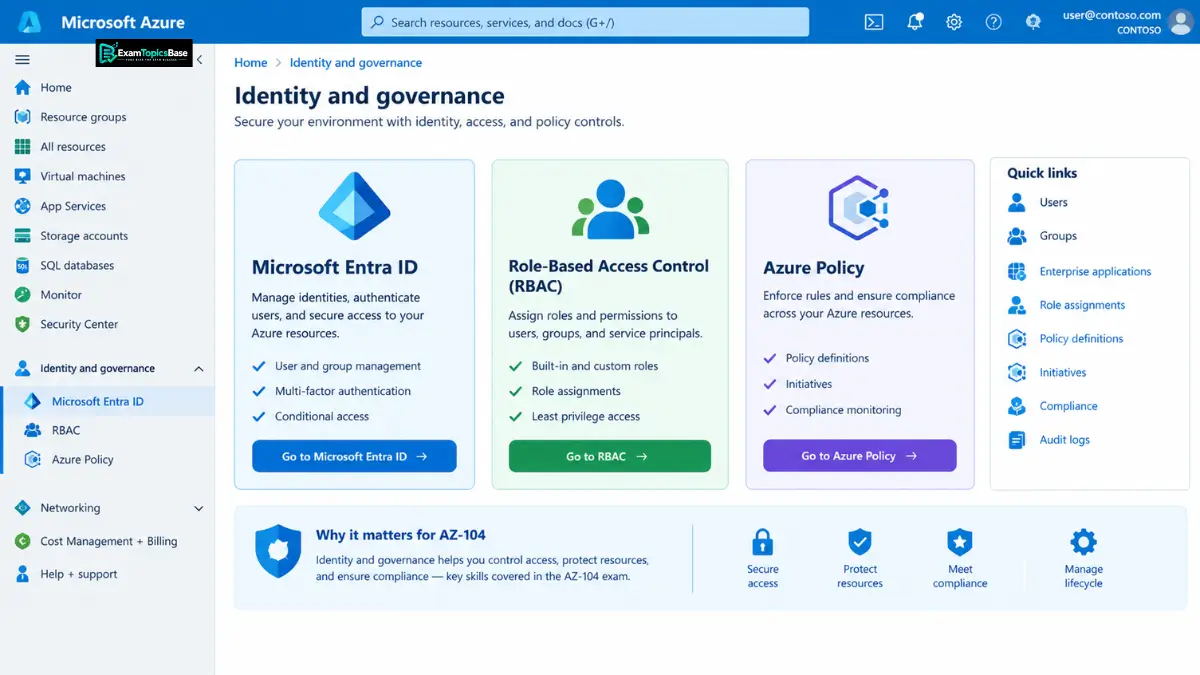Click the Home icon in sidebar

point(22,88)
